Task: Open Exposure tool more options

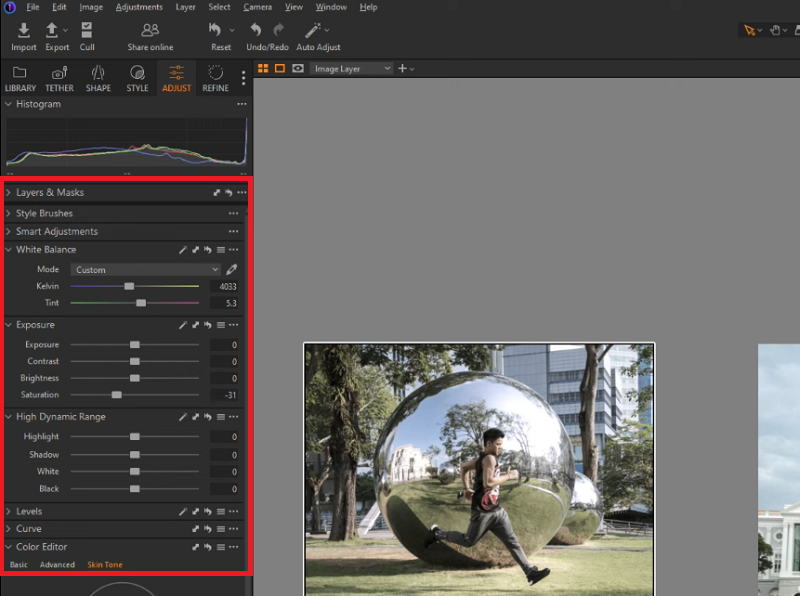Action: 234,325
